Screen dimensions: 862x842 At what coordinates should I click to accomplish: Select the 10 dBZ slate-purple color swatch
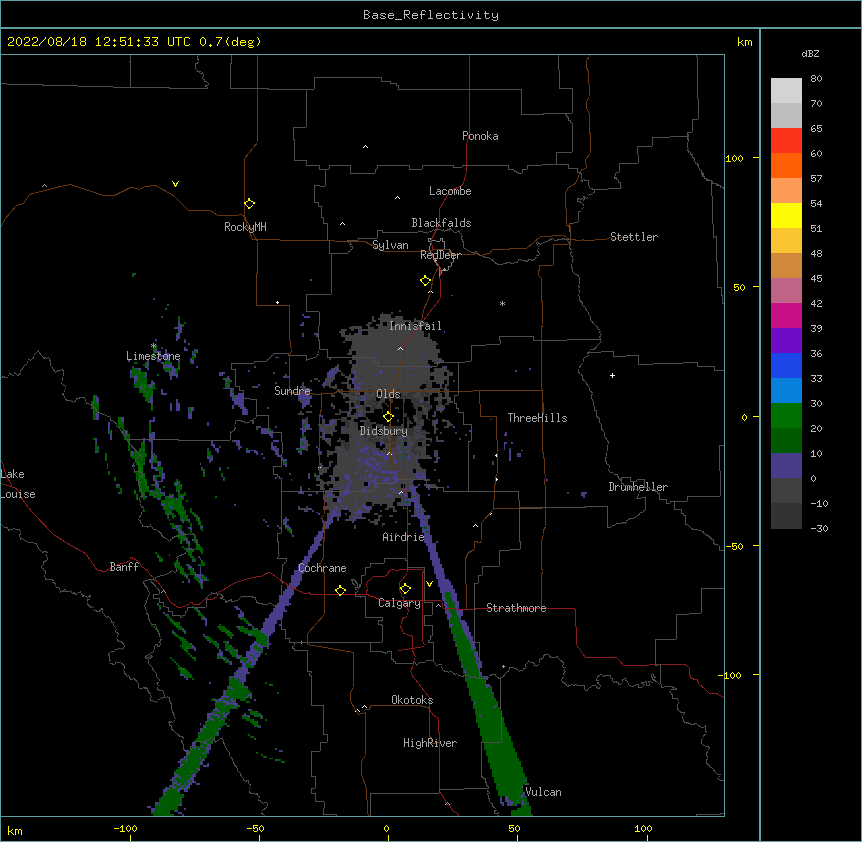pyautogui.click(x=786, y=466)
